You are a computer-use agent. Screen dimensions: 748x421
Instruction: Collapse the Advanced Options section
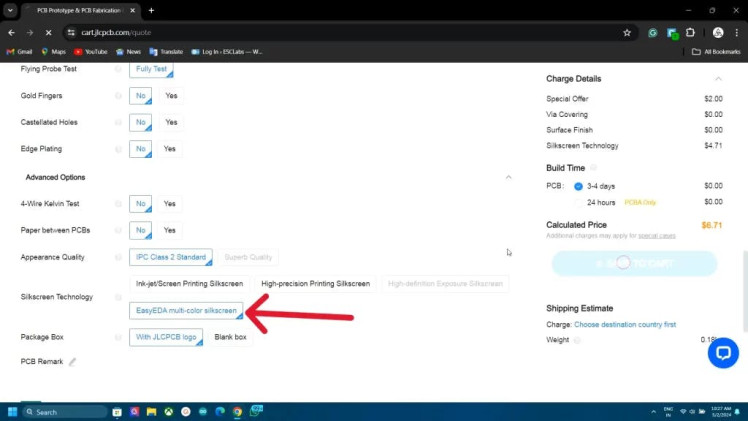(509, 177)
